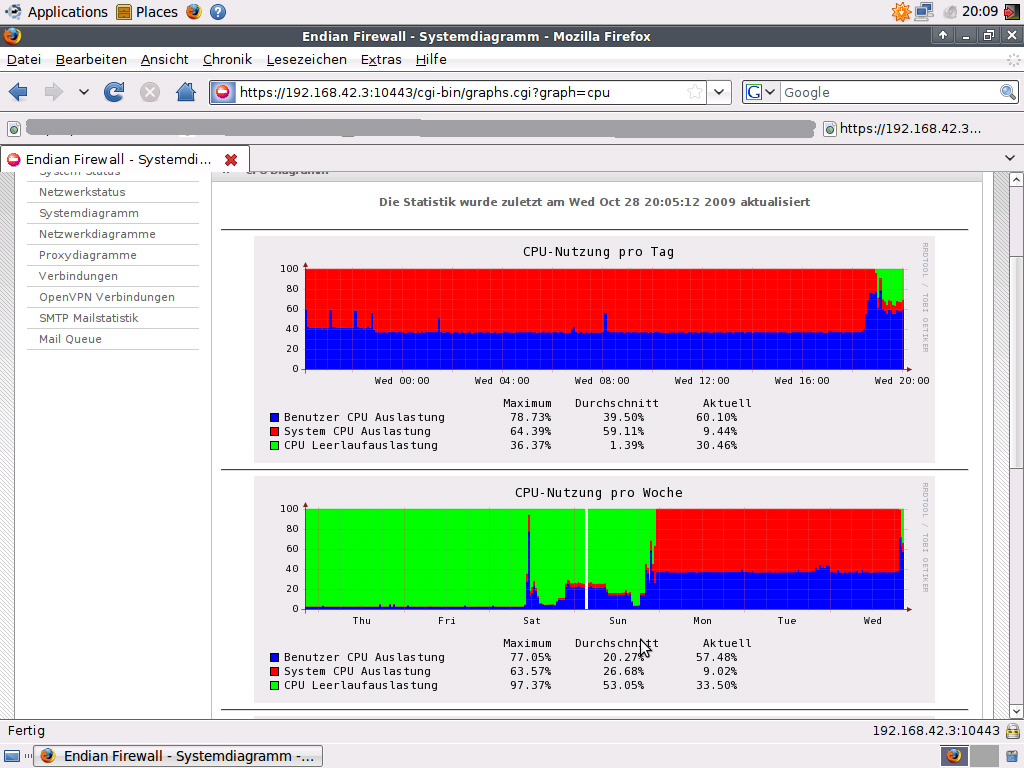Screen dimensions: 1024x768
Task: Click the help question mark panel icon
Action: [218, 12]
